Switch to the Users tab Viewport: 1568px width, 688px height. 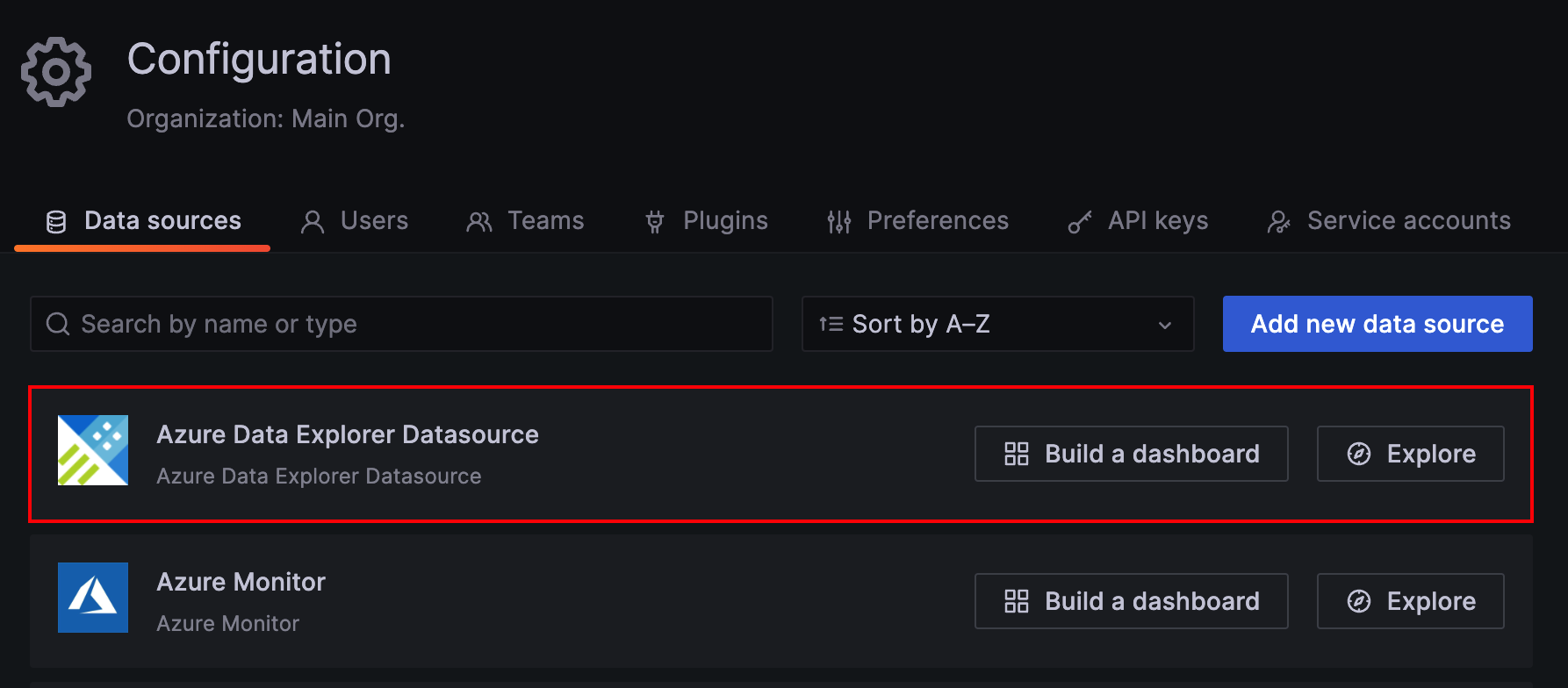click(356, 221)
